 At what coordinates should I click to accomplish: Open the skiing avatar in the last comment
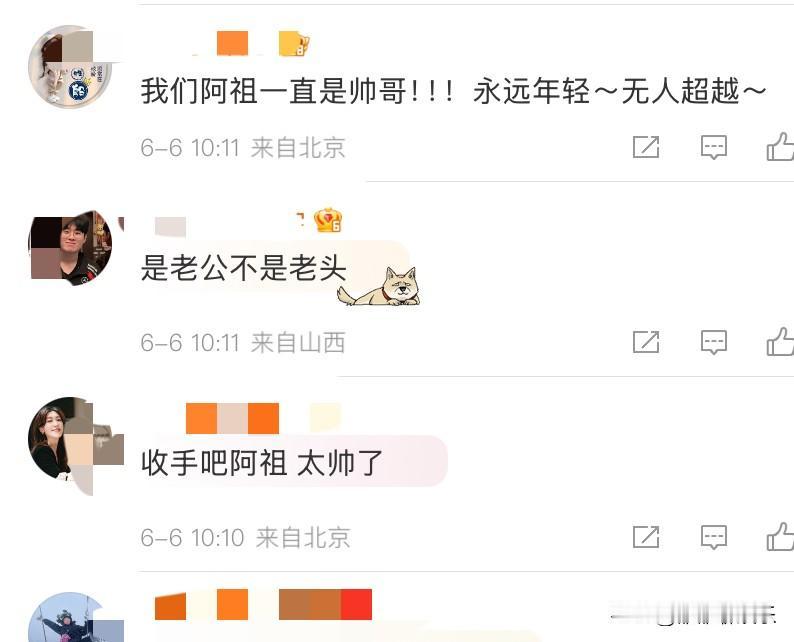[x=70, y=618]
